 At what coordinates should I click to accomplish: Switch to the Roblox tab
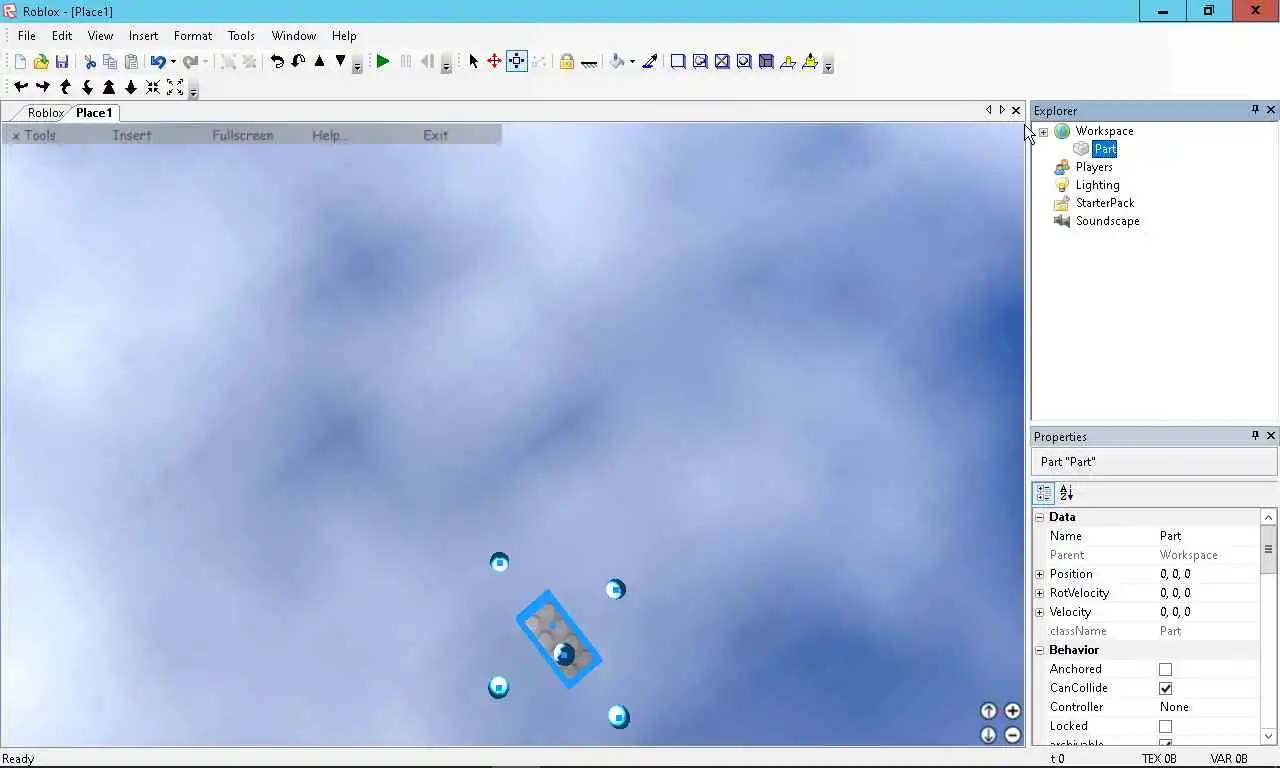[45, 113]
